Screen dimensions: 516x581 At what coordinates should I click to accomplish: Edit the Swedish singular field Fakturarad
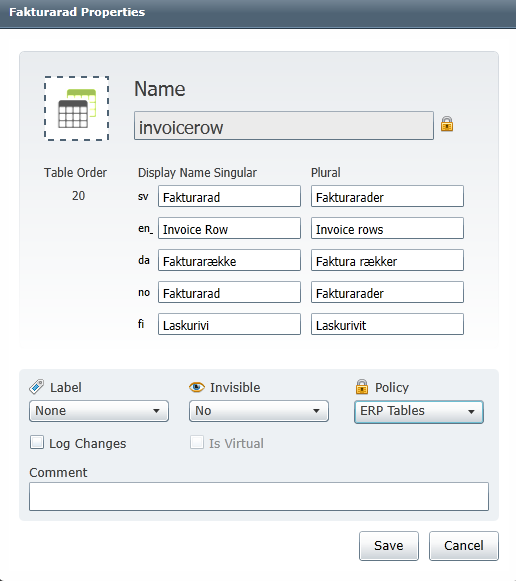point(229,196)
